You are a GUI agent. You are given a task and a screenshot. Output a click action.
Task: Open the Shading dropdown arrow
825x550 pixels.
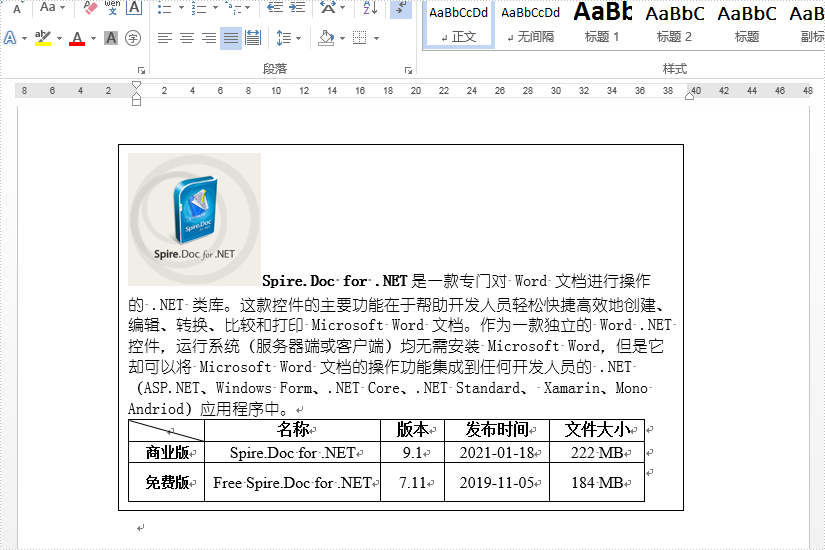tap(342, 38)
